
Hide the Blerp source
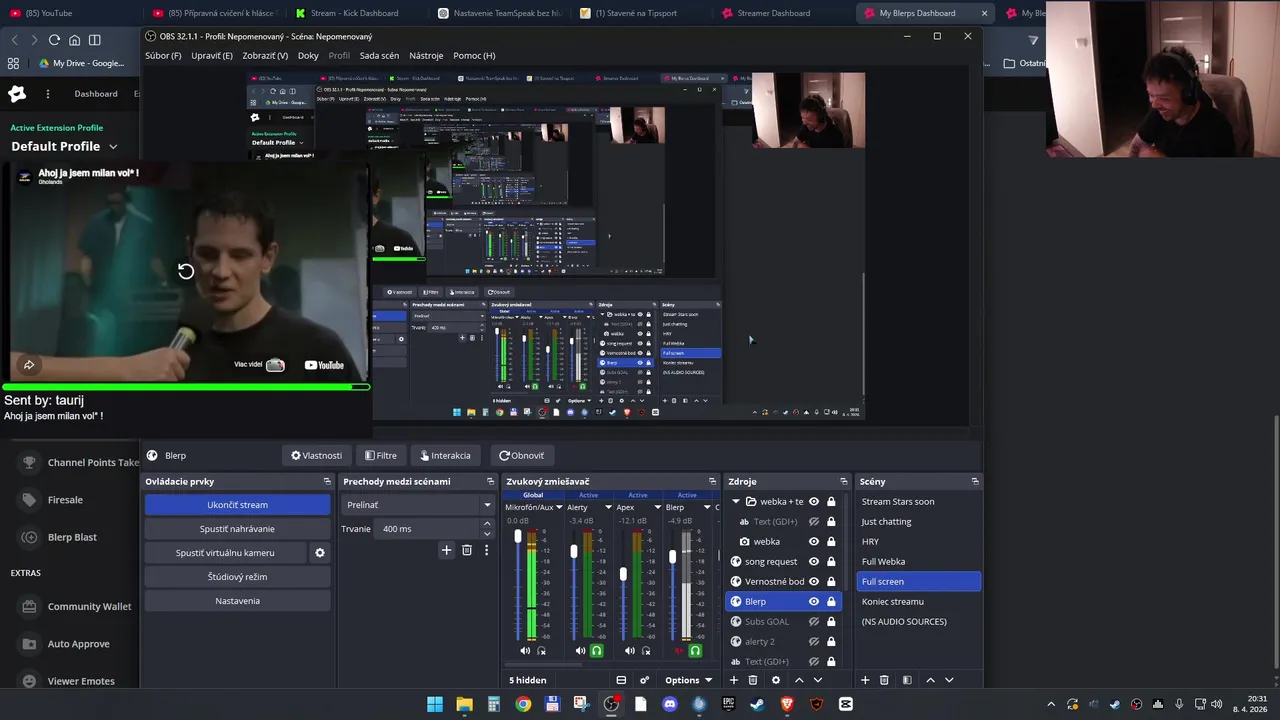pyautogui.click(x=814, y=601)
